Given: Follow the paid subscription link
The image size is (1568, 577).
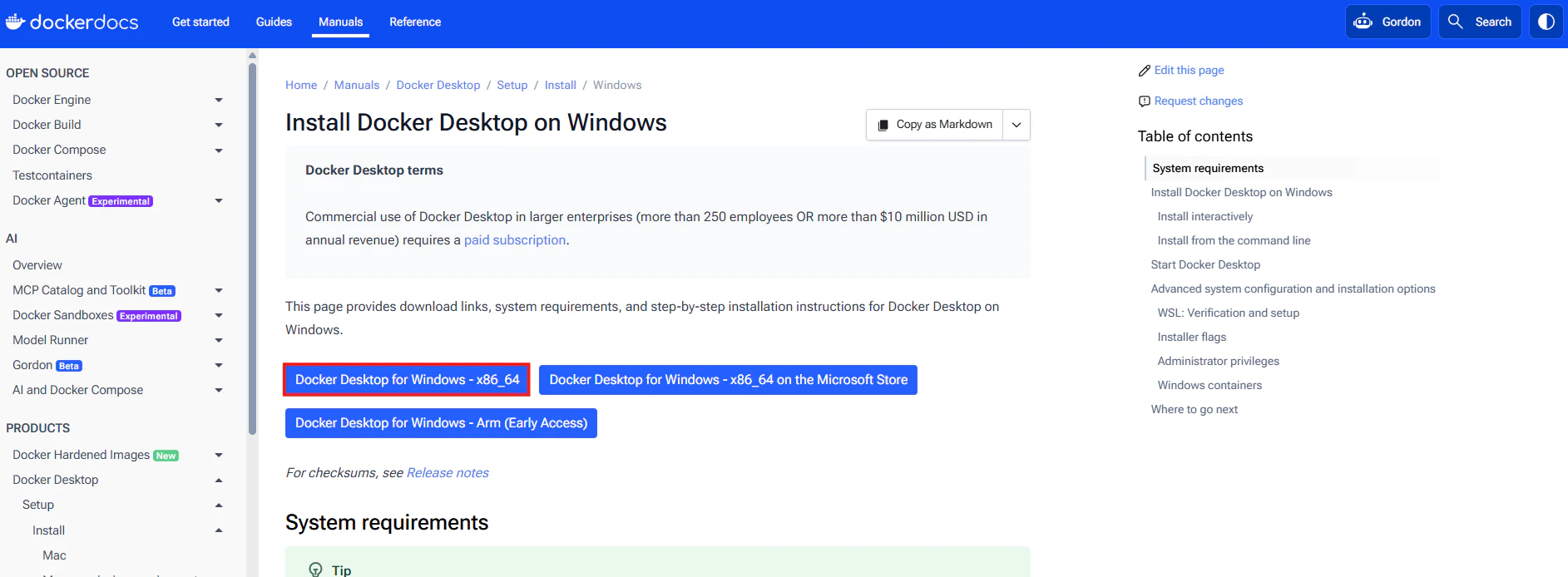Looking at the screenshot, I should click(x=515, y=239).
